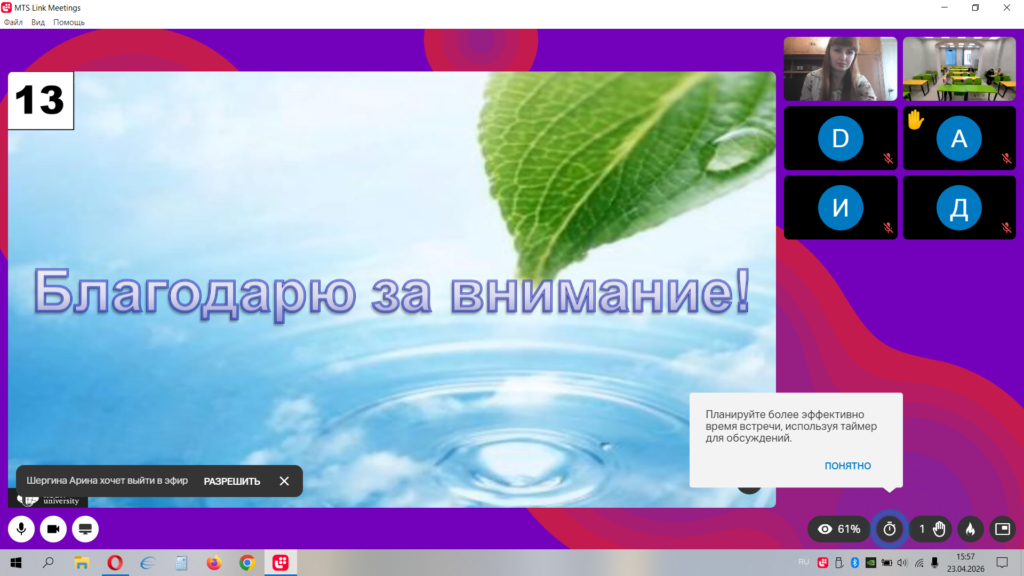Select the presenter's webcam video tile
Image resolution: width=1024 pixels, height=576 pixels.
click(840, 69)
